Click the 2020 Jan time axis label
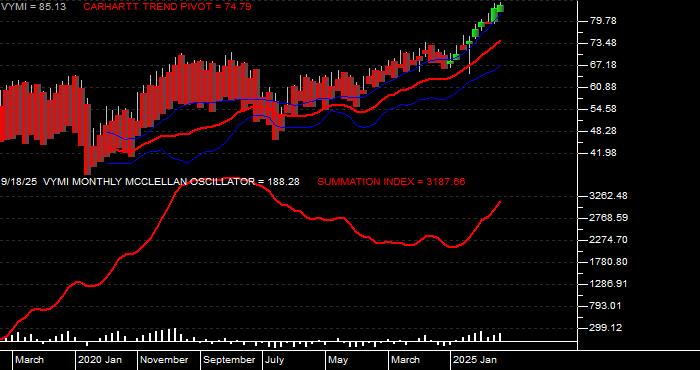Image resolution: width=700 pixels, height=370 pixels. click(100, 360)
